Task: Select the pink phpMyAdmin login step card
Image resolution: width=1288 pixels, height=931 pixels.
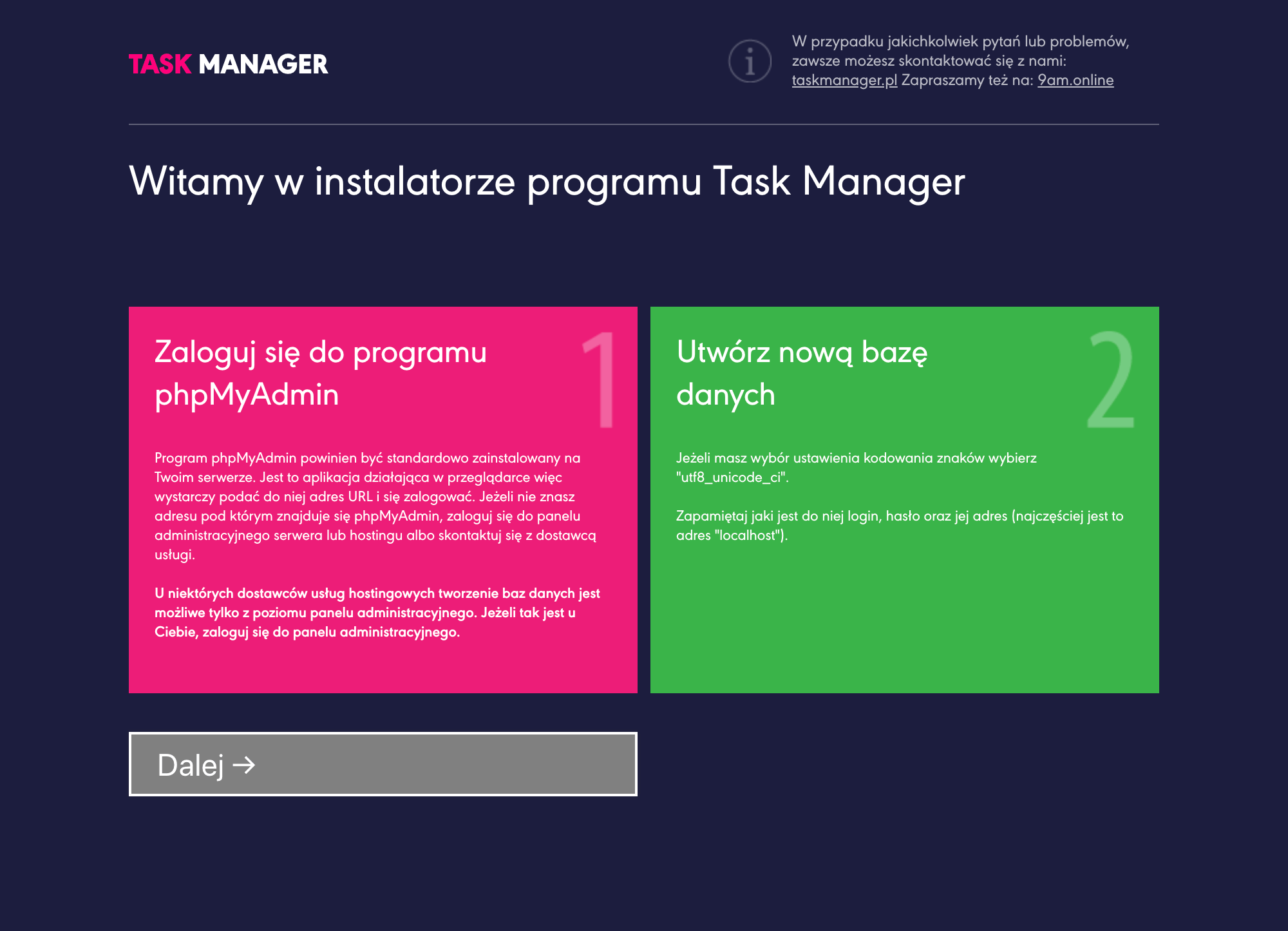Action: (383, 500)
